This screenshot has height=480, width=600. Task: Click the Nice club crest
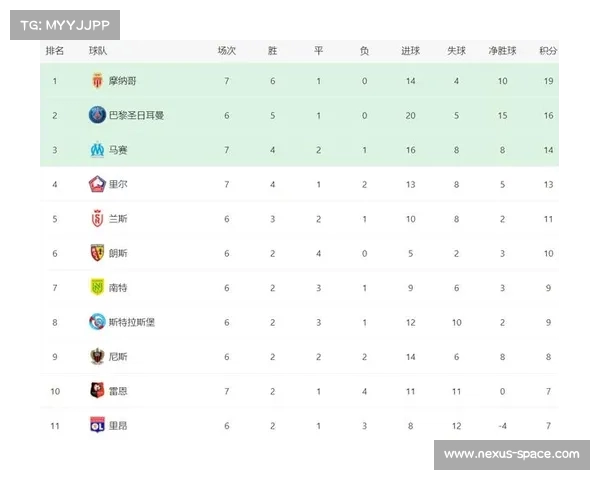coord(97,356)
